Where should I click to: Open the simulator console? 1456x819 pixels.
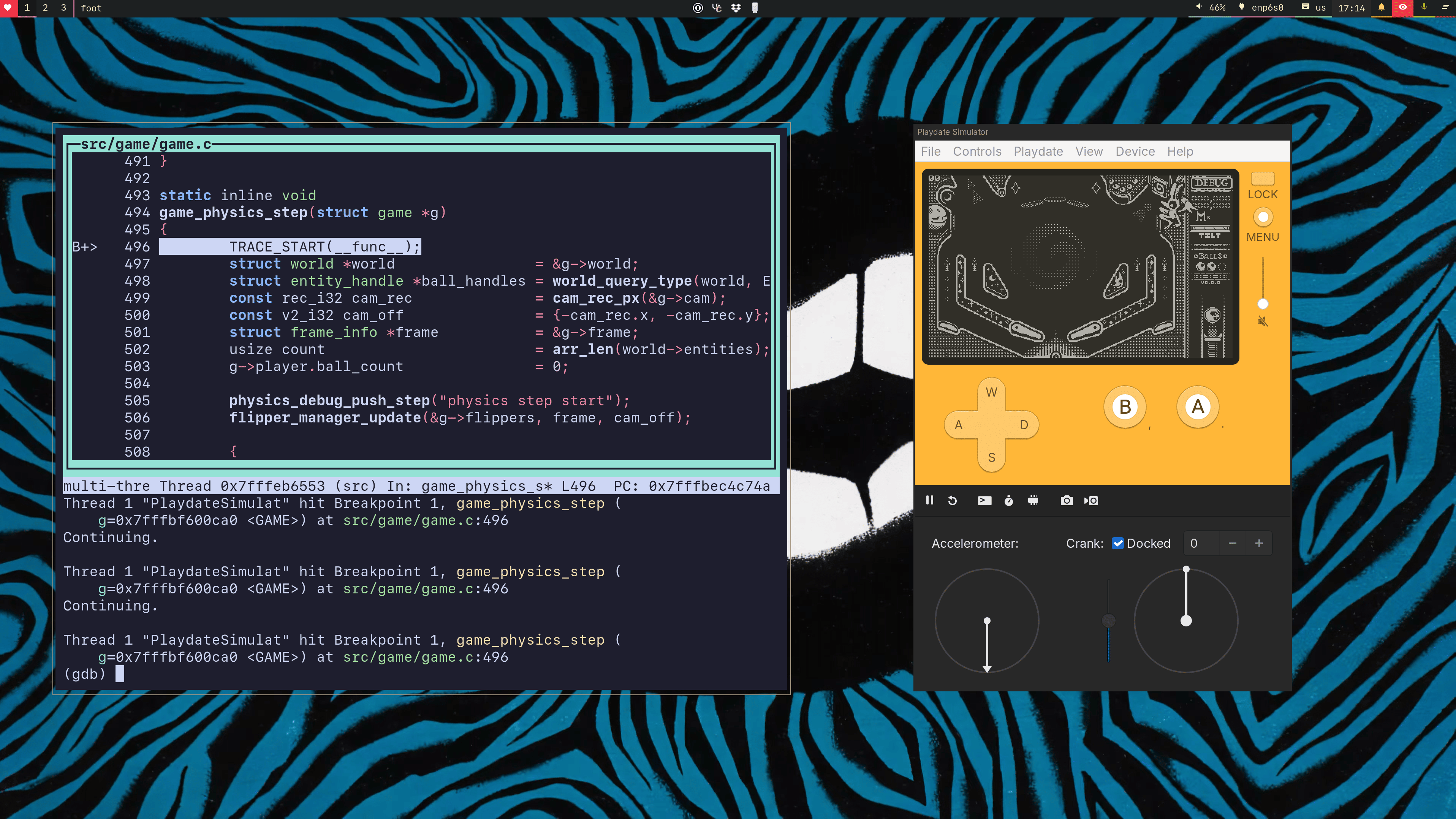coord(984,500)
